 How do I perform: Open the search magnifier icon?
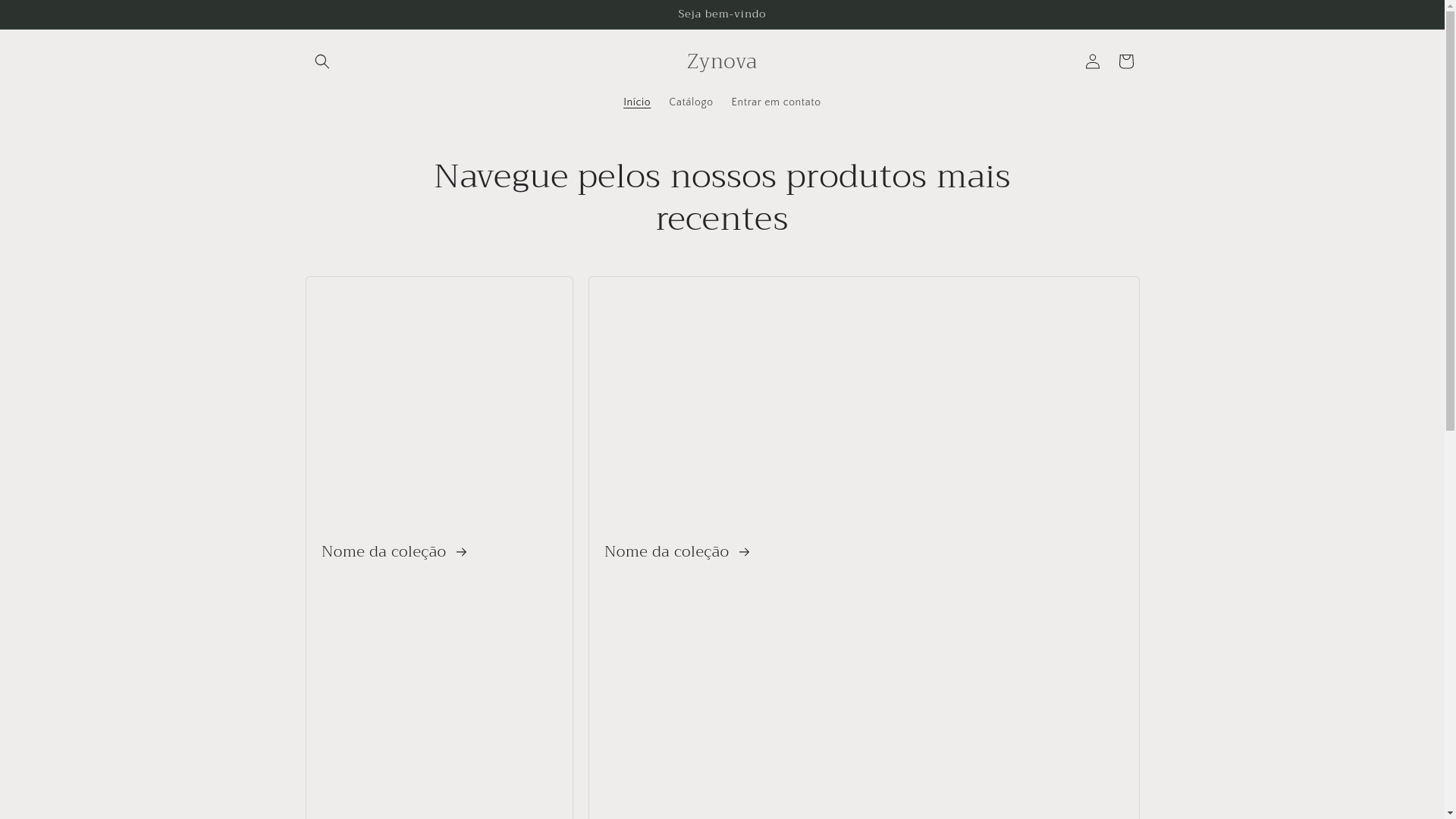coord(322,61)
